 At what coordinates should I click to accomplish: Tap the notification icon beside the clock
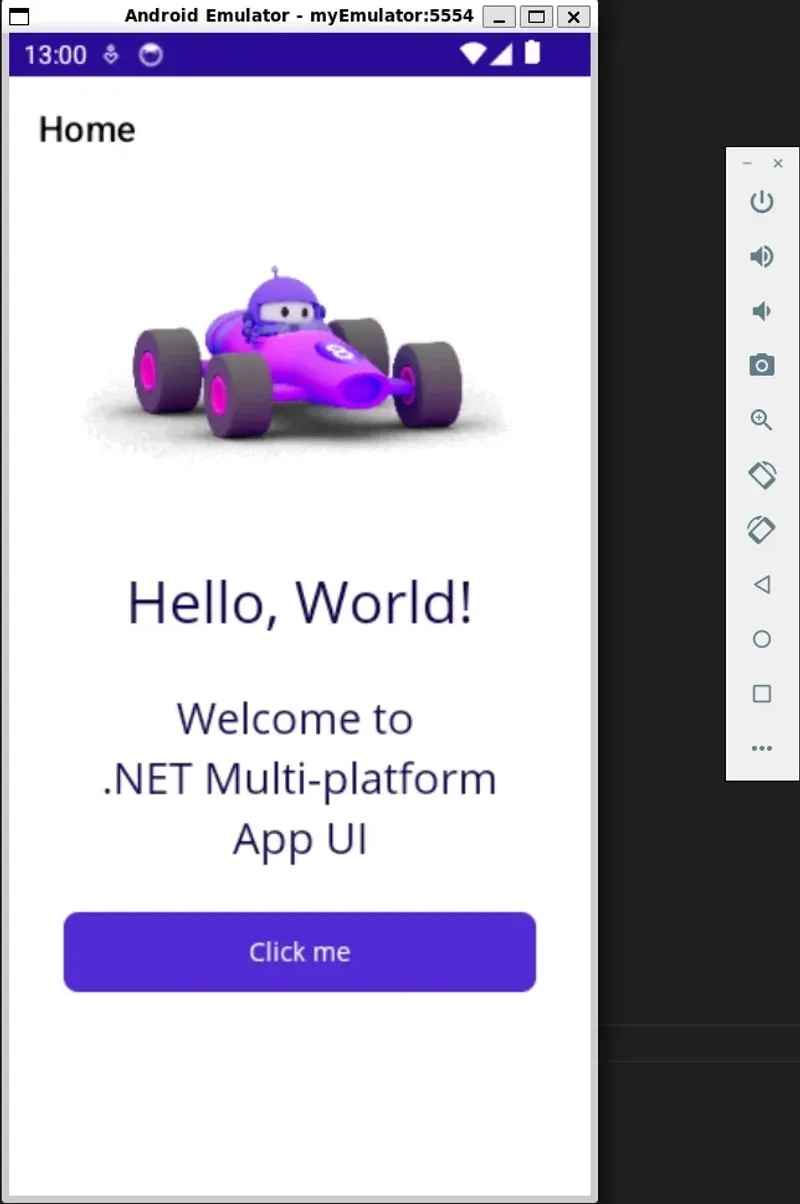point(150,55)
